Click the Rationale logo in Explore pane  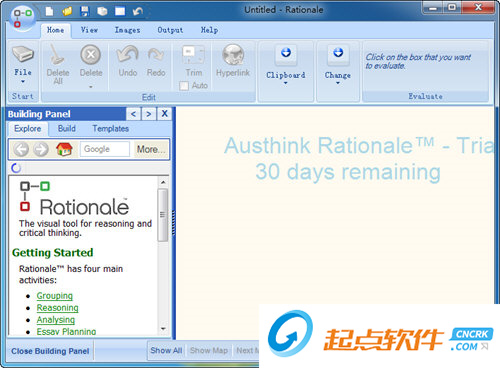[74, 199]
